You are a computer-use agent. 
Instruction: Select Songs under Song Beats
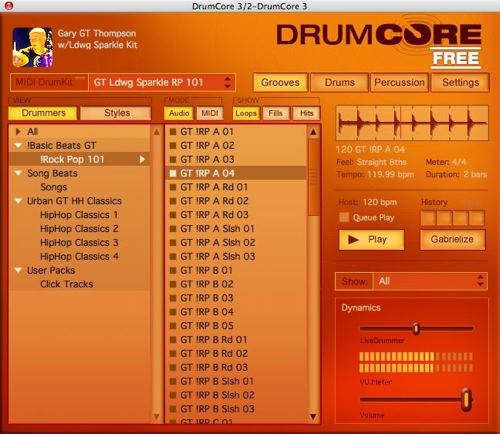54,187
